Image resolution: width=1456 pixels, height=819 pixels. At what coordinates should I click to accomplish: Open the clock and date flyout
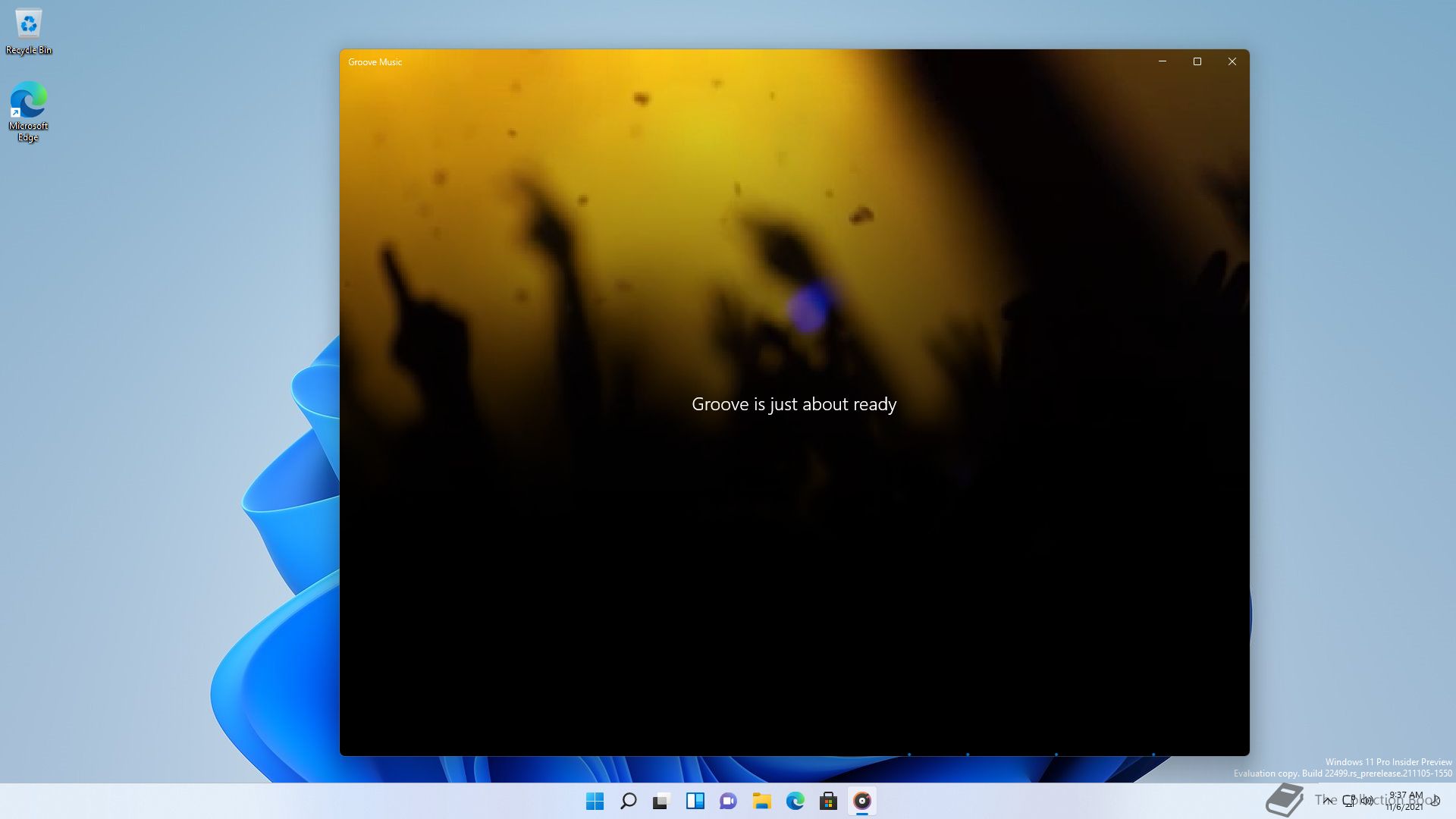pyautogui.click(x=1405, y=801)
